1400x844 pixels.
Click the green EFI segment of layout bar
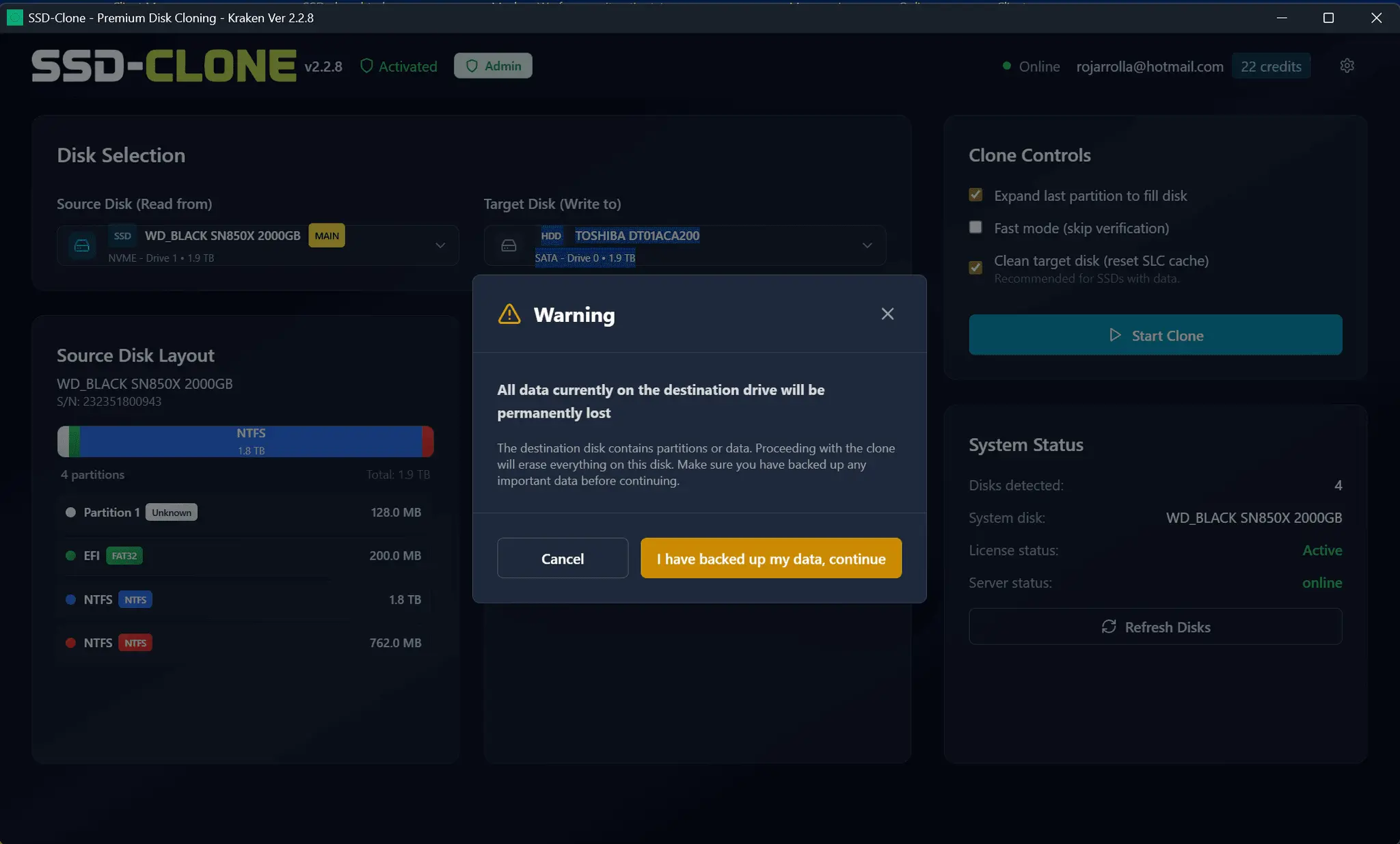point(75,441)
